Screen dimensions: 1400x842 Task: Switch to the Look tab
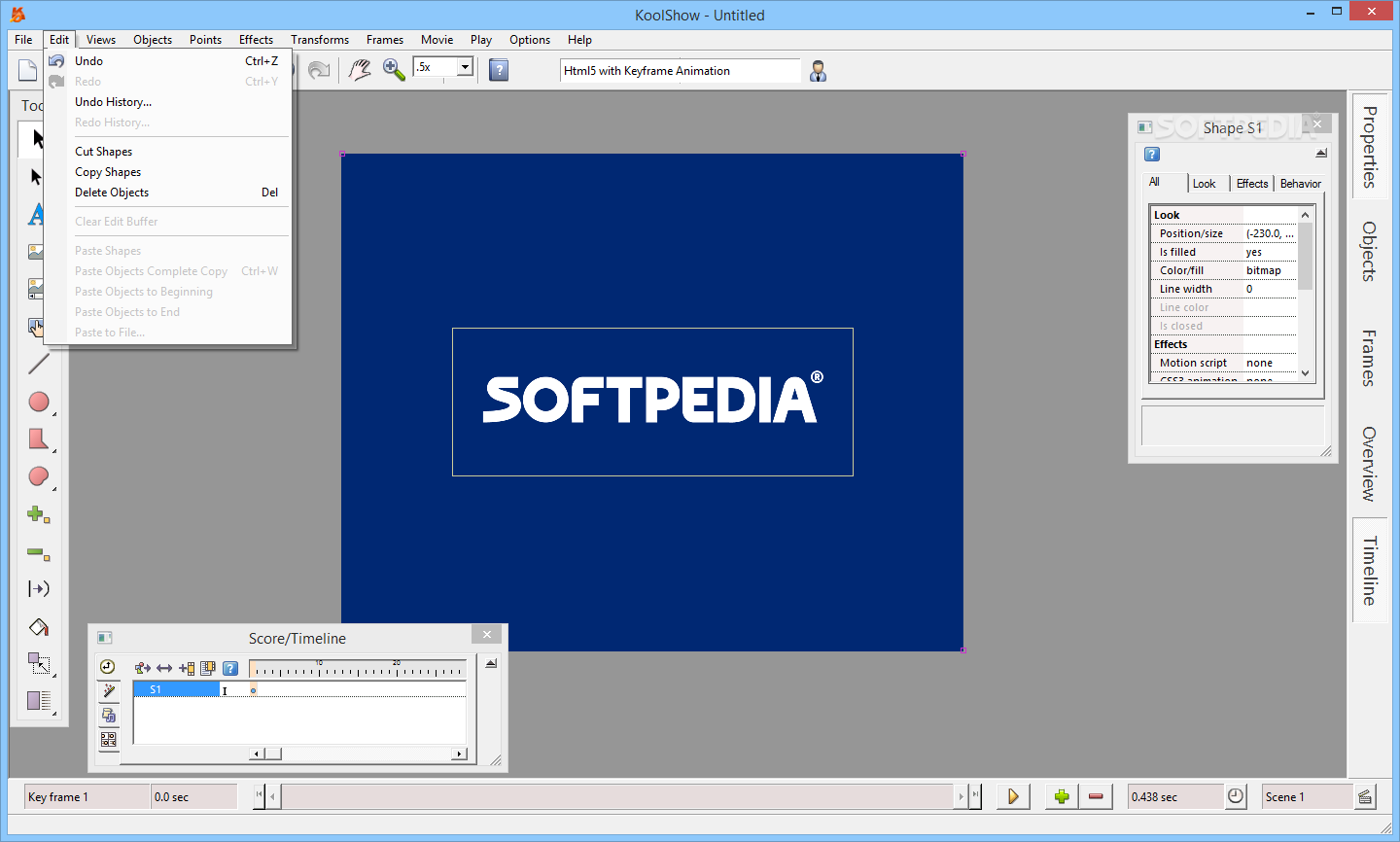[x=1205, y=184]
